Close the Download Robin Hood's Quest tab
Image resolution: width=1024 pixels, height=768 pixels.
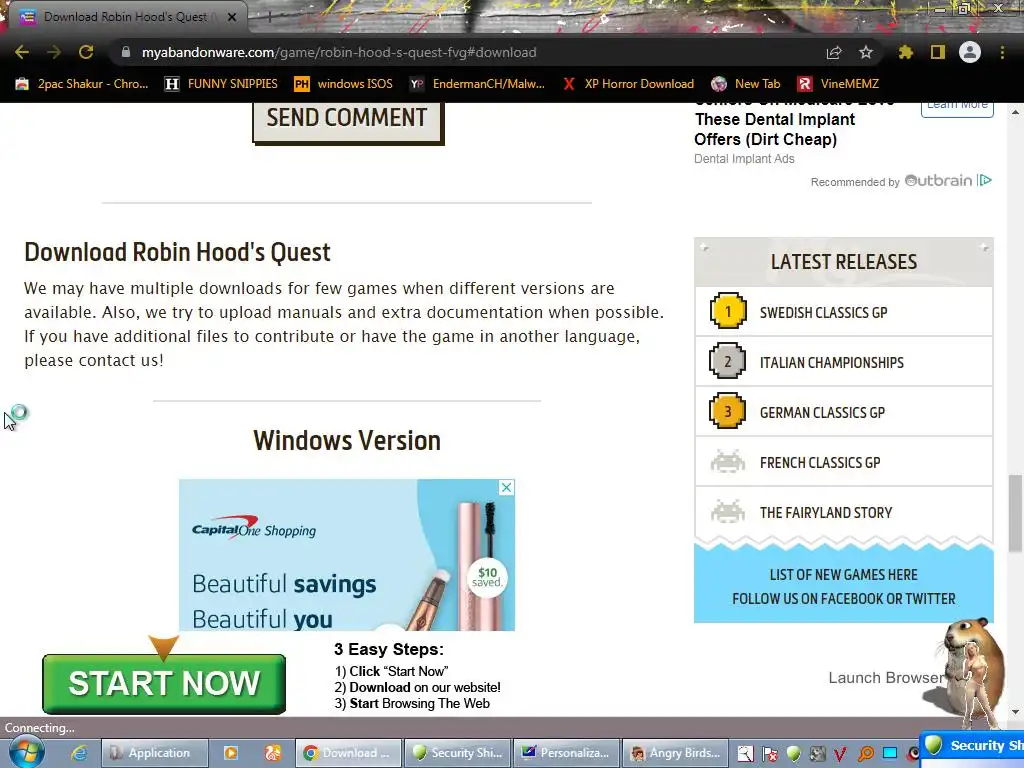[x=232, y=17]
